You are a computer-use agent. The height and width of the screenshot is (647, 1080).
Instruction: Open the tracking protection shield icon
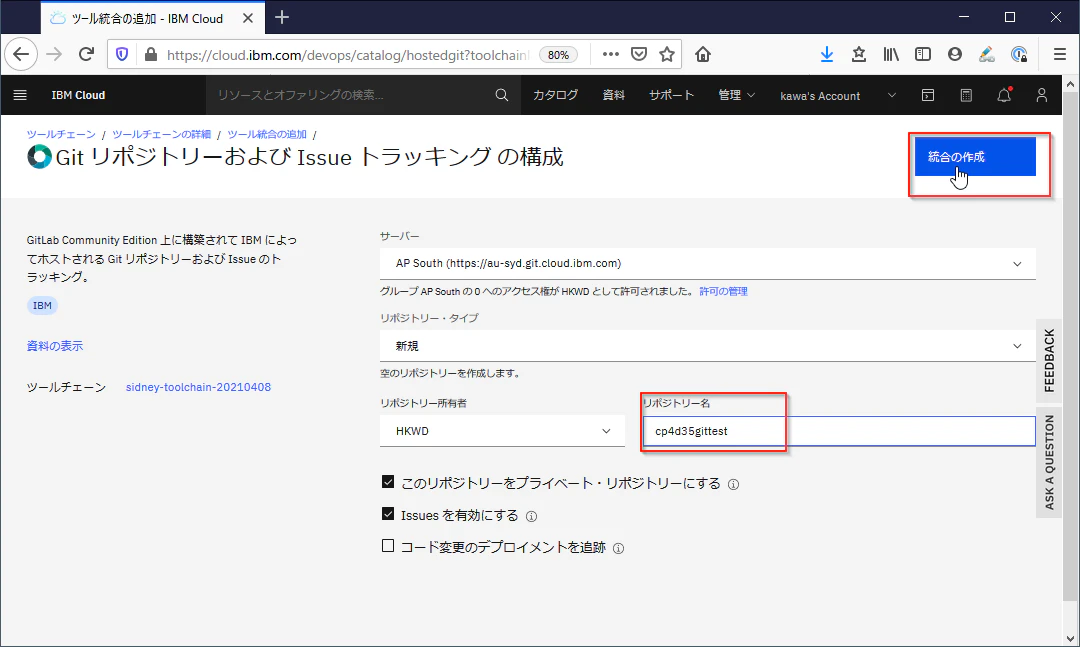tap(122, 54)
